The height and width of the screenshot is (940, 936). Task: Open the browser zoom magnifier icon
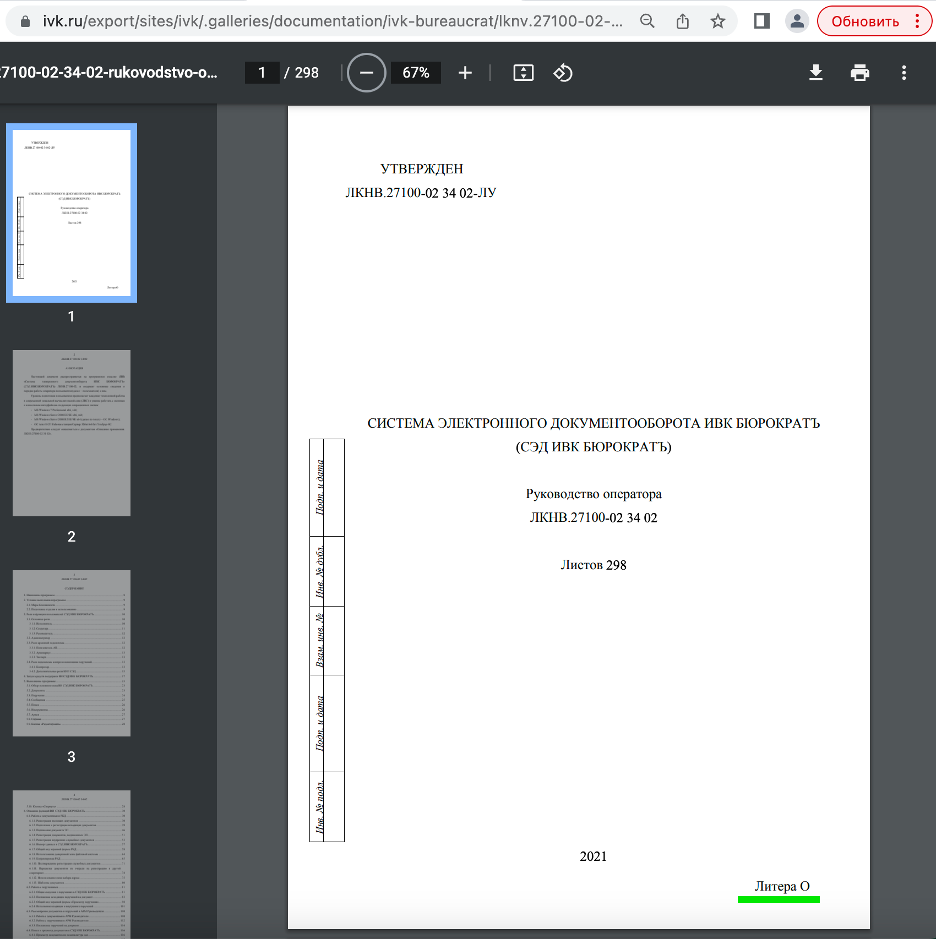tap(648, 20)
